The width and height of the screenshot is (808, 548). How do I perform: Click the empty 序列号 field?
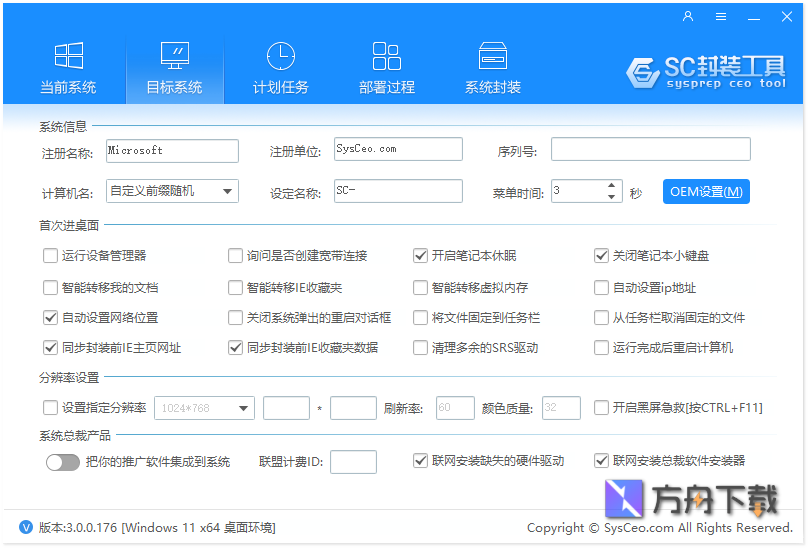point(650,149)
